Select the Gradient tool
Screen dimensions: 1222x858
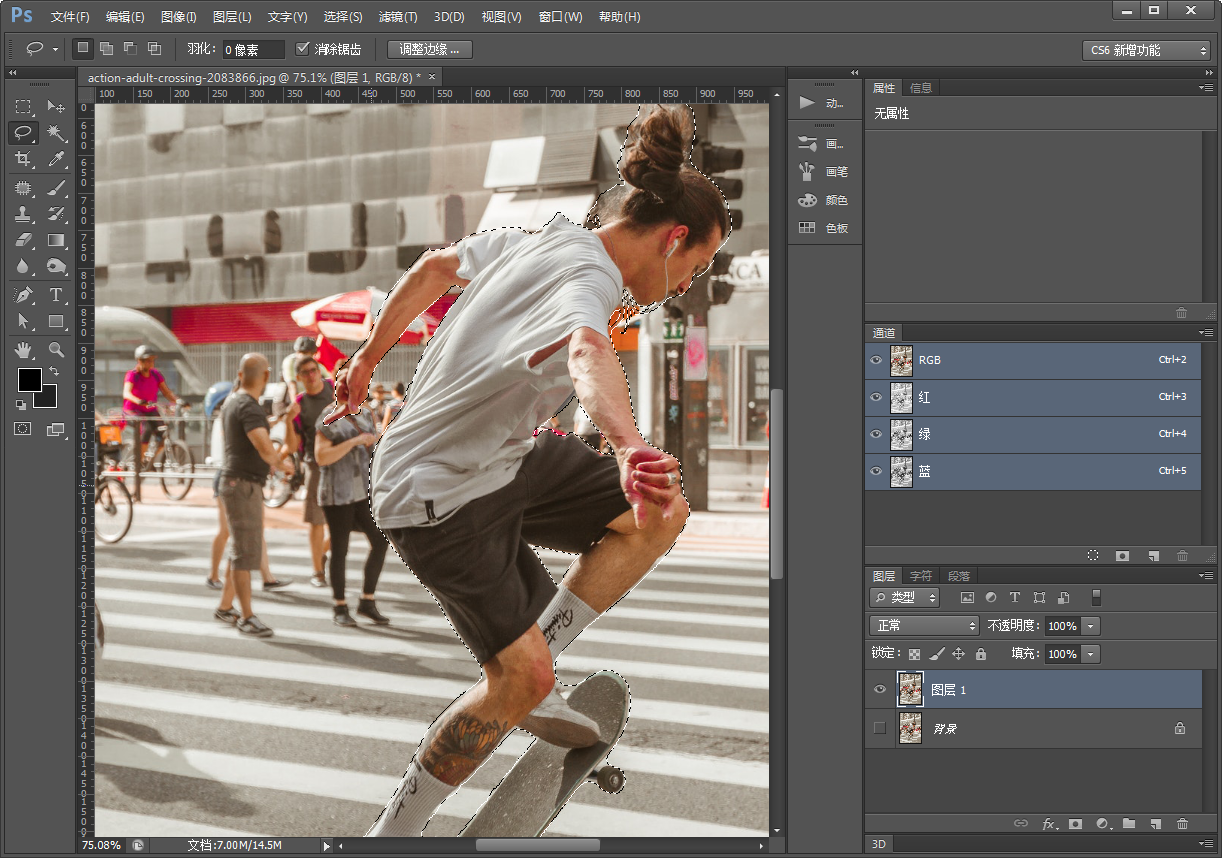[56, 240]
